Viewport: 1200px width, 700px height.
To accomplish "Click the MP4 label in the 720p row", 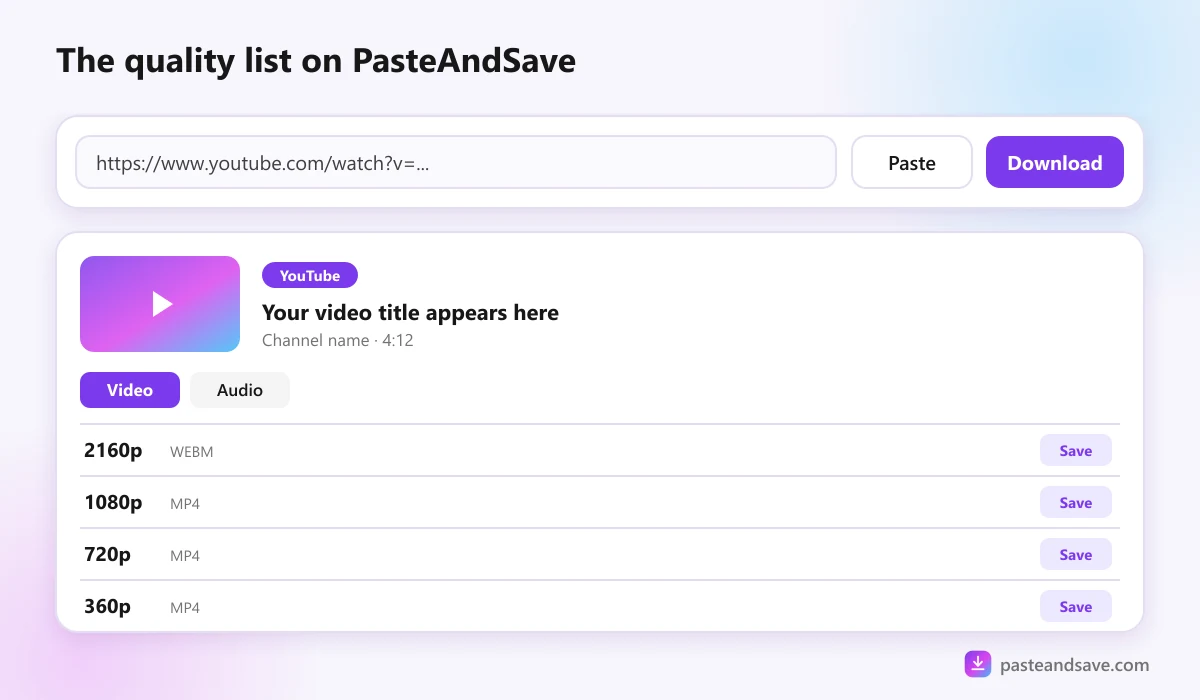I will [x=185, y=556].
